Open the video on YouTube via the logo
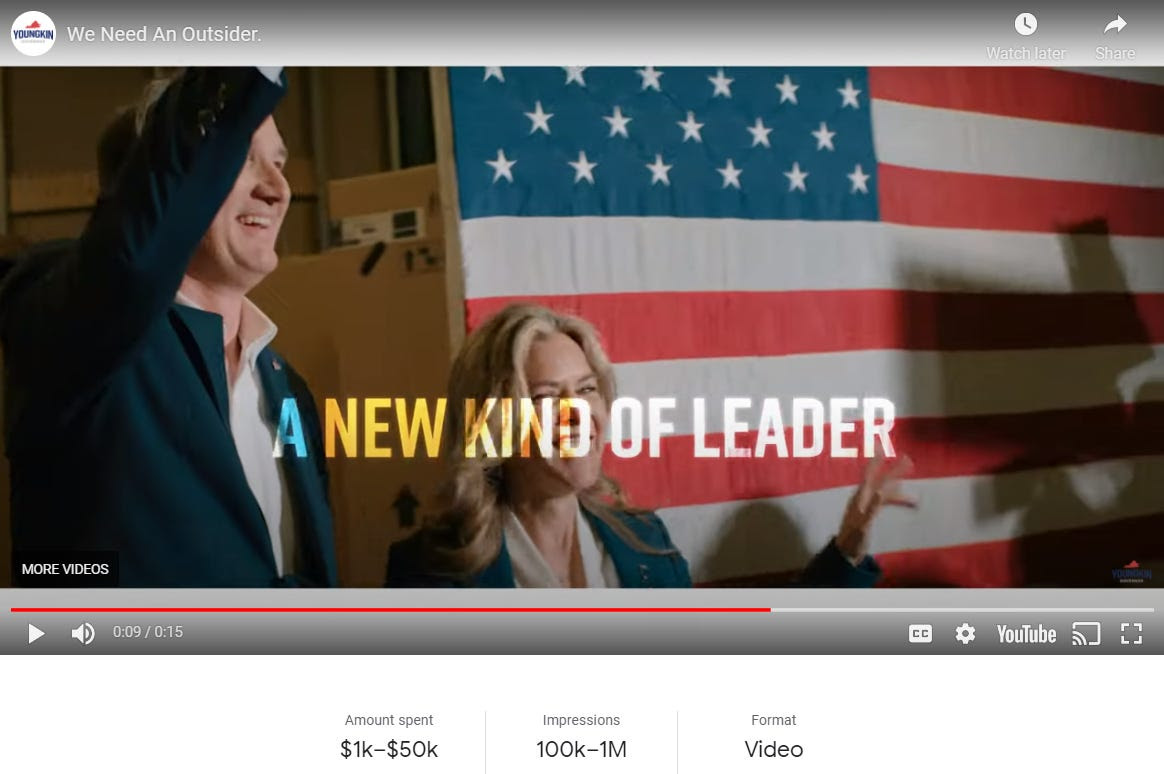 pyautogui.click(x=1026, y=634)
